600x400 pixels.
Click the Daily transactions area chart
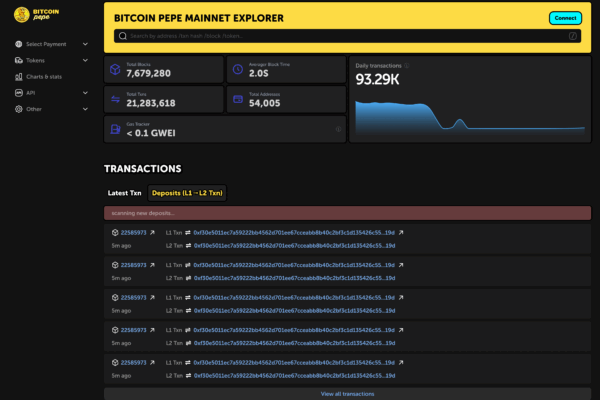coord(470,118)
